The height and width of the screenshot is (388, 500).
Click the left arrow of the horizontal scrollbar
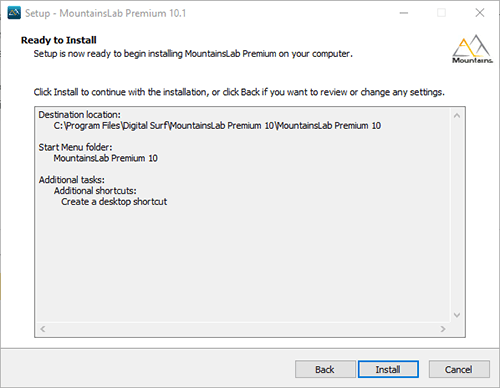[x=43, y=329]
